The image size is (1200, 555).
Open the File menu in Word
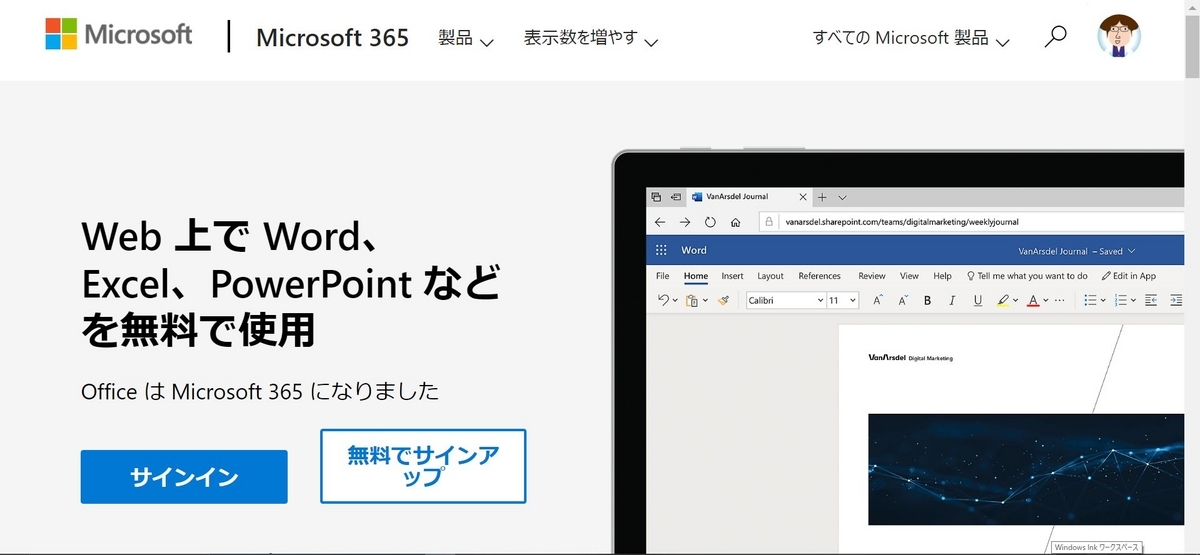pyautogui.click(x=662, y=276)
